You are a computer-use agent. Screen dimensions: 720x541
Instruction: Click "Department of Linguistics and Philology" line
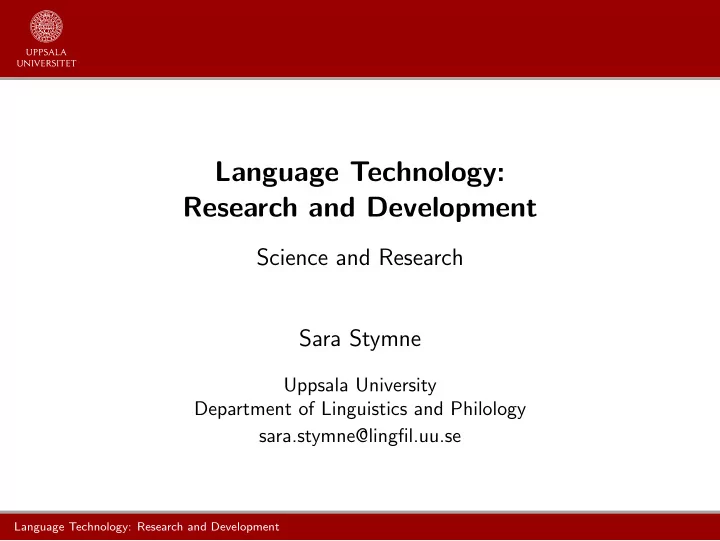tap(360, 409)
